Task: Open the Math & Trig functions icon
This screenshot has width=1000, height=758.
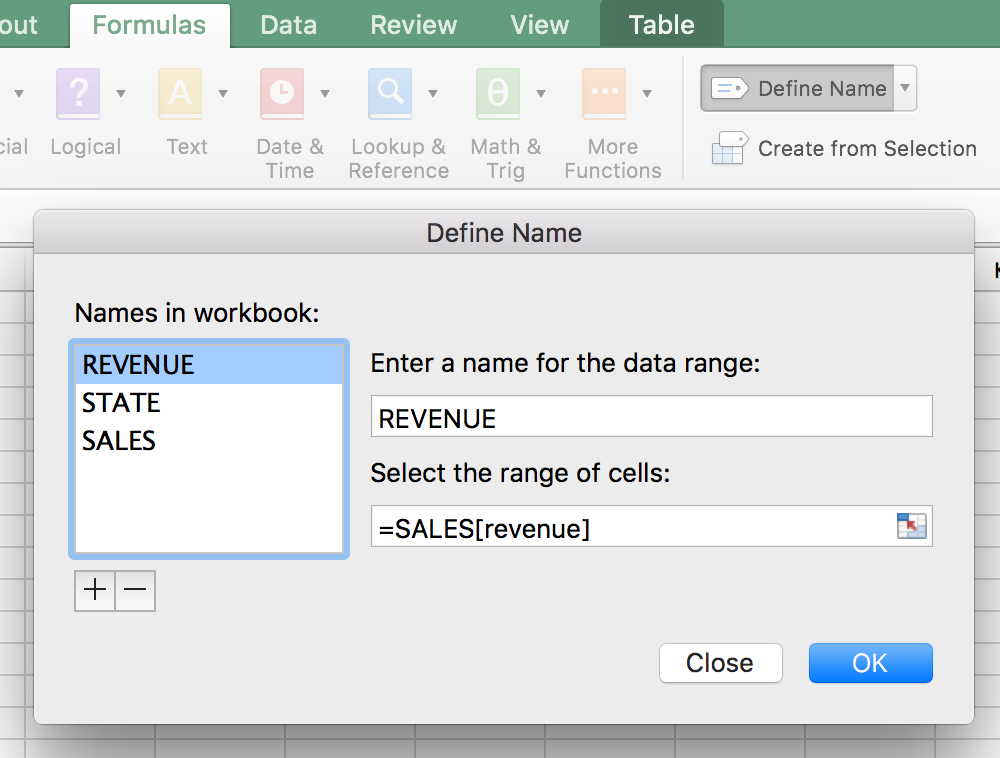Action: click(498, 94)
